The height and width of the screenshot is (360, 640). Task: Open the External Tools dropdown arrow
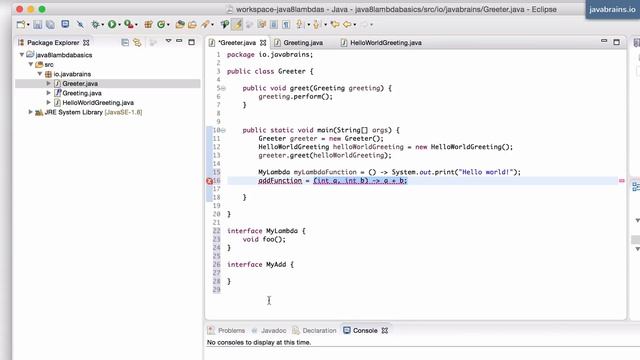tap(136, 25)
